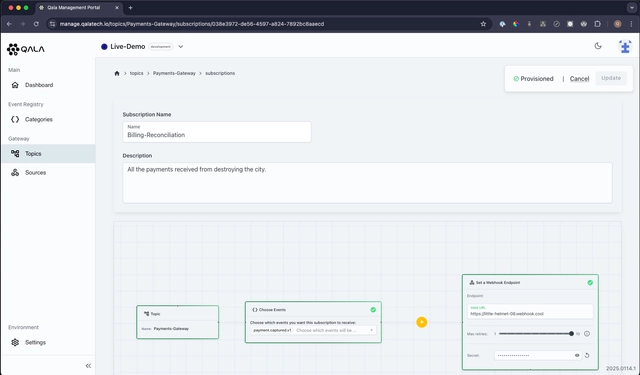The image size is (640, 375).
Task: Open Sources from the sidebar
Action: click(x=48, y=173)
